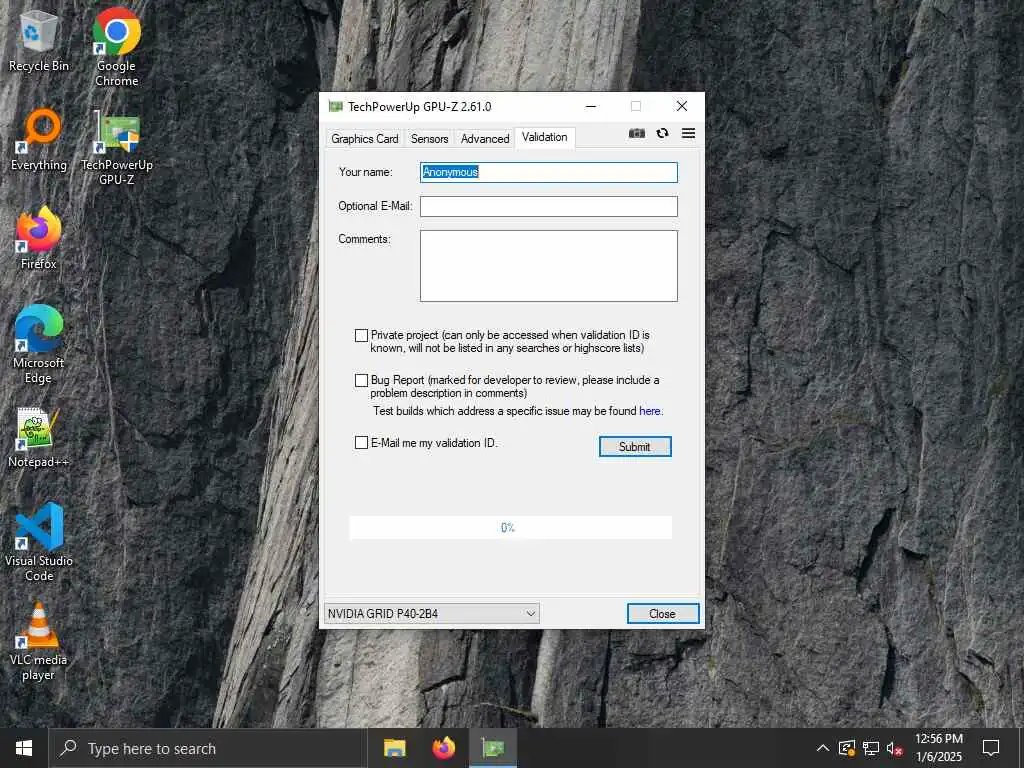Click the GPU-Z title bar app icon
1024x768 pixels.
click(336, 106)
